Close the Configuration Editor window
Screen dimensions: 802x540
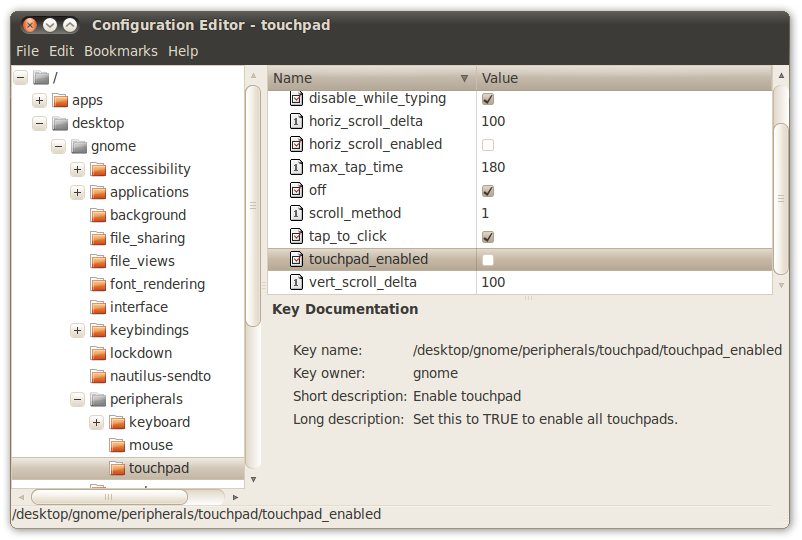tap(30, 25)
